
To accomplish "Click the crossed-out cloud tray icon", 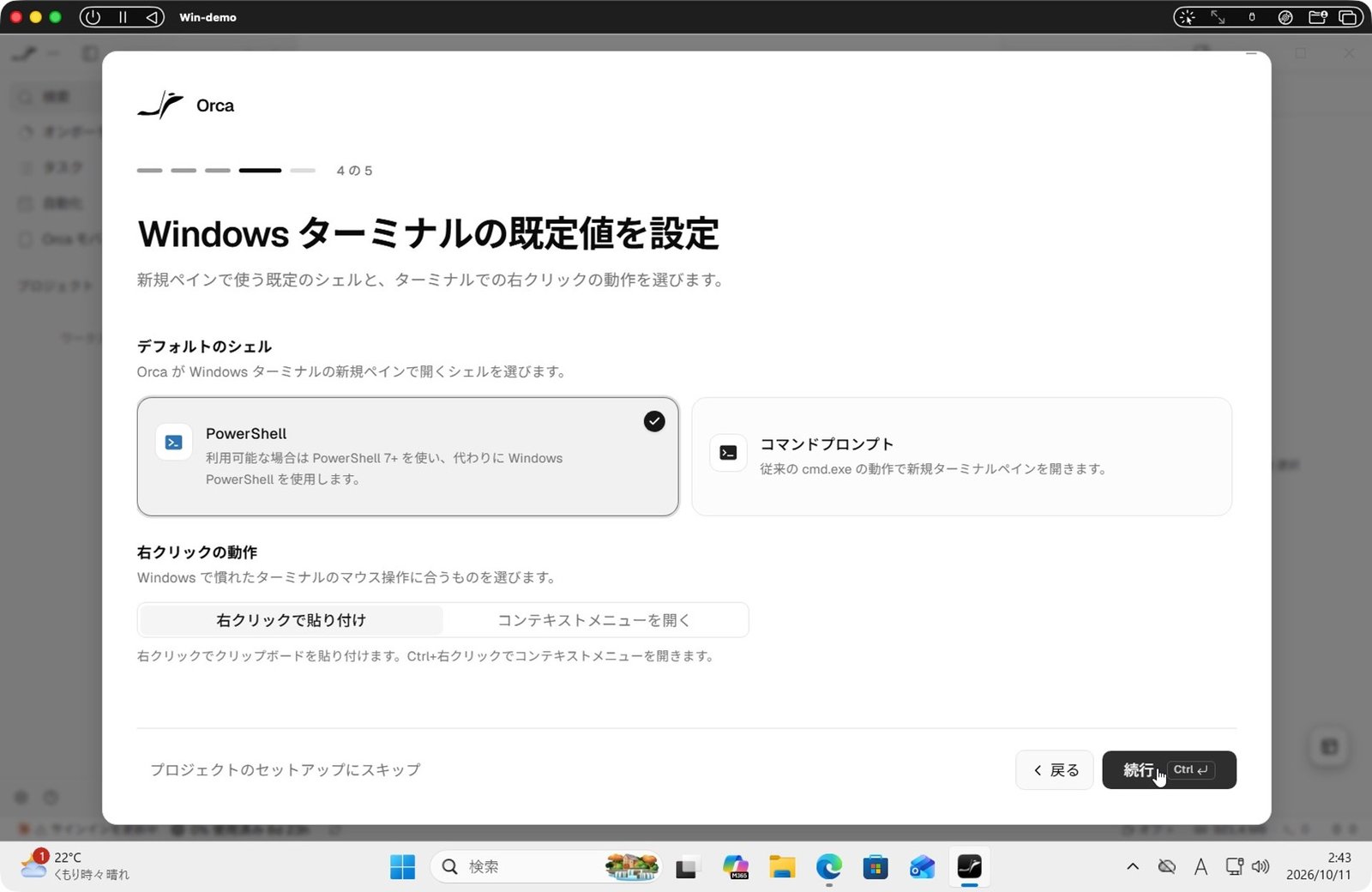I will (x=1167, y=866).
